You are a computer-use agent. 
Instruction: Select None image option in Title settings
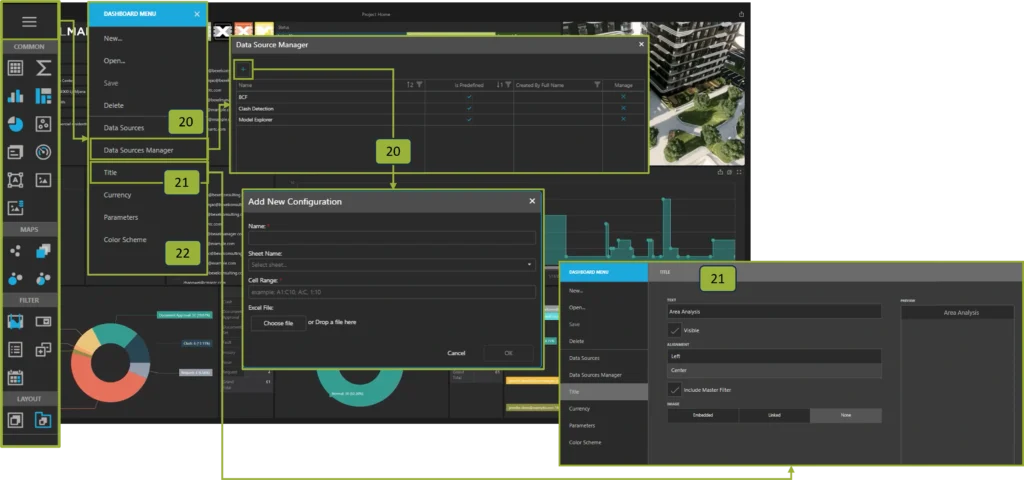pyautogui.click(x=846, y=415)
